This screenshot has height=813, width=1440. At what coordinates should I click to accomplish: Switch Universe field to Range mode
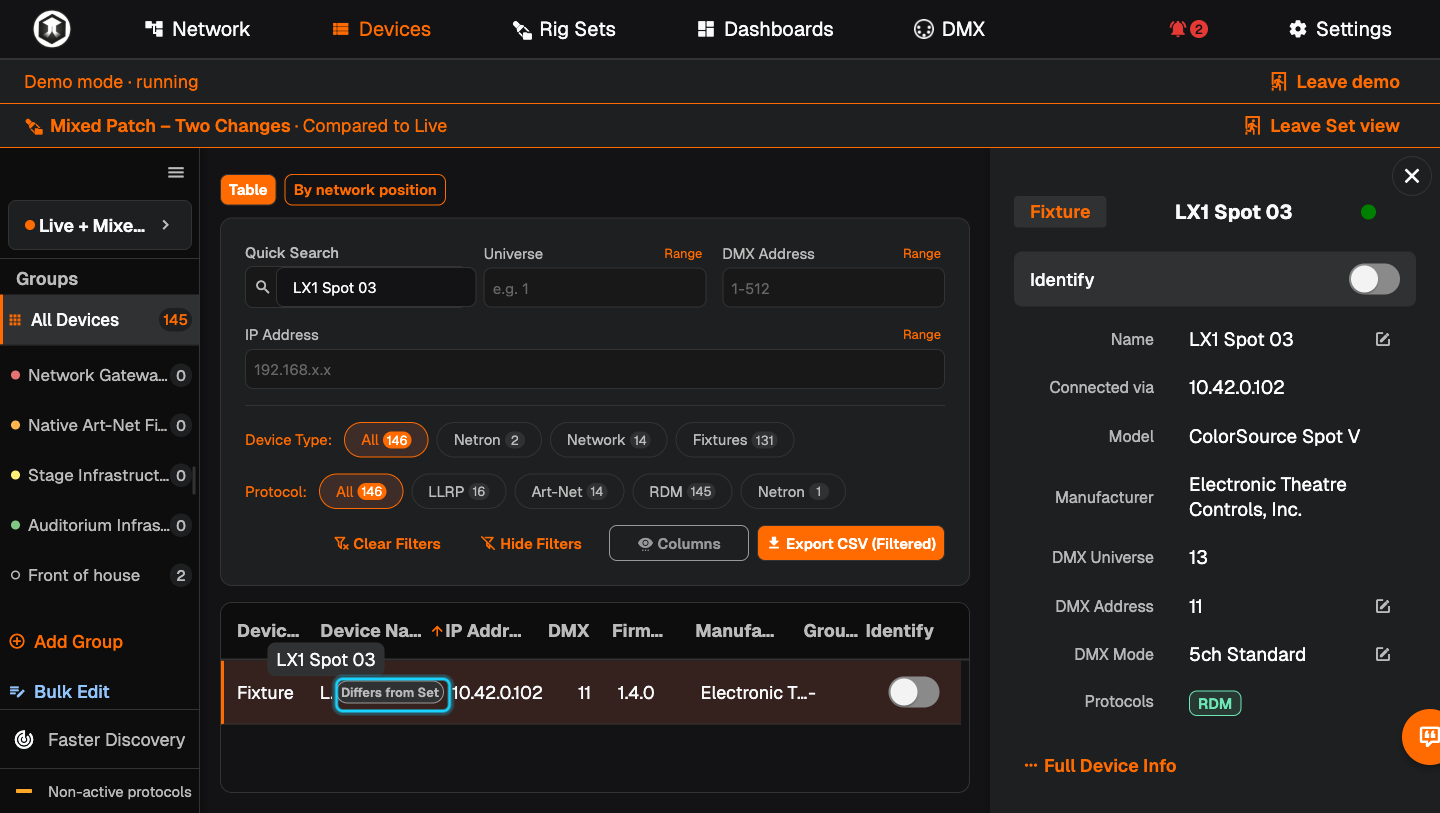683,254
